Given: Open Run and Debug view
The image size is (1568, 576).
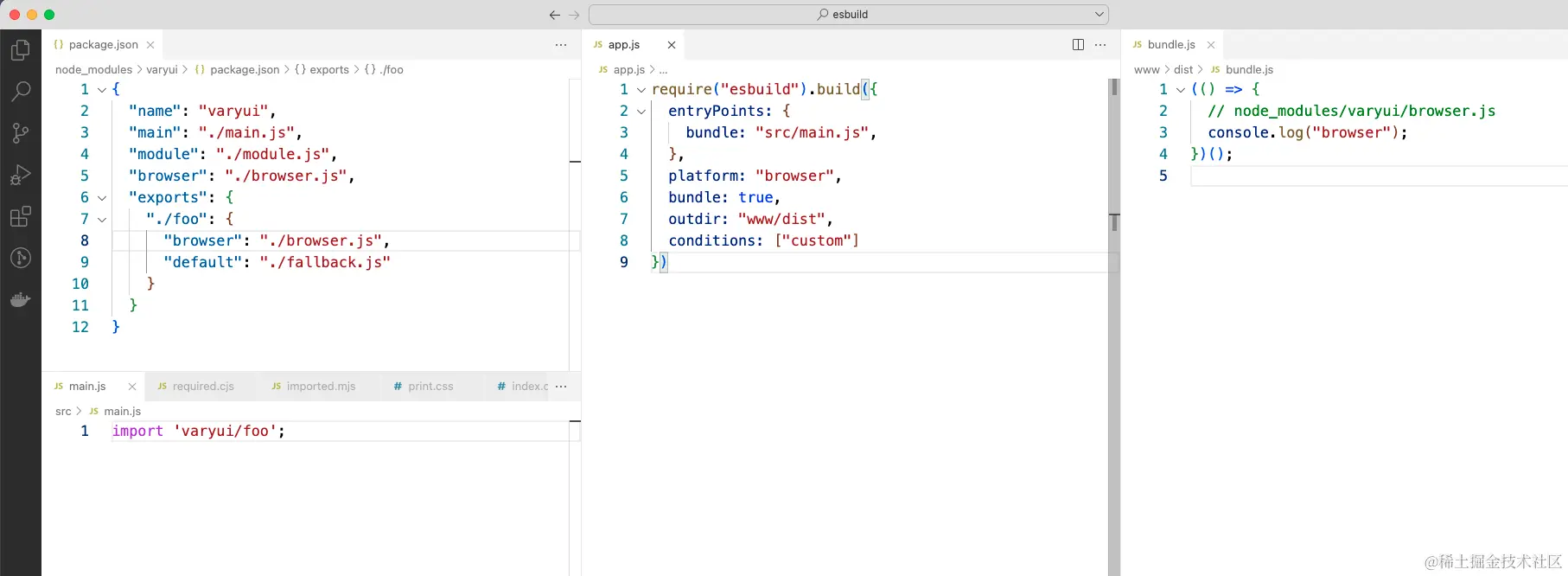Looking at the screenshot, I should point(21,175).
